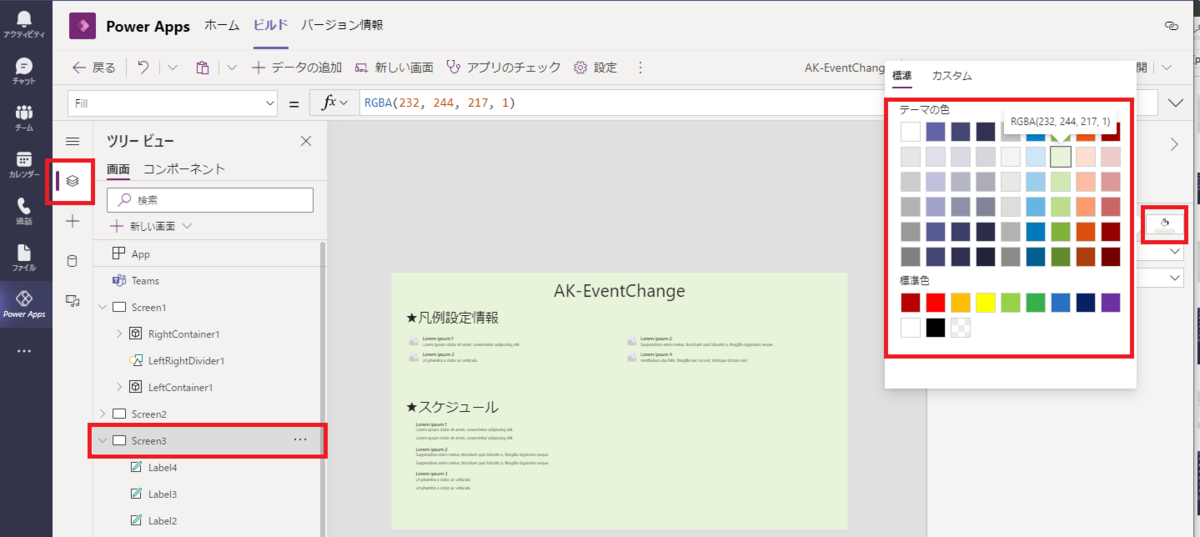Expand the RightContainer1 node
This screenshot has width=1200, height=537.
point(120,333)
